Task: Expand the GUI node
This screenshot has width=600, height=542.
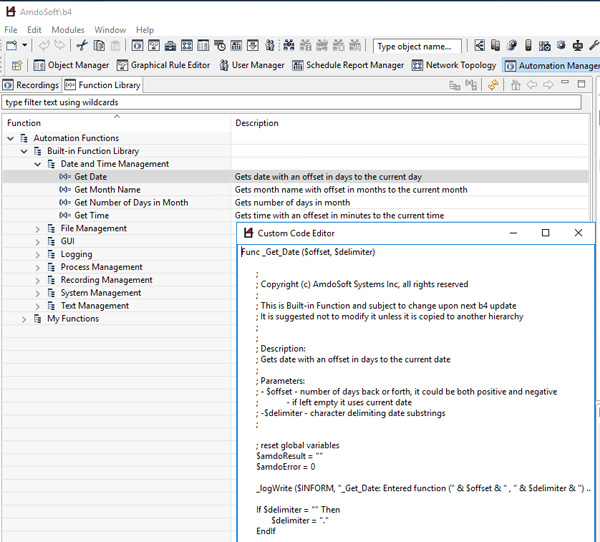Action: pos(38,242)
